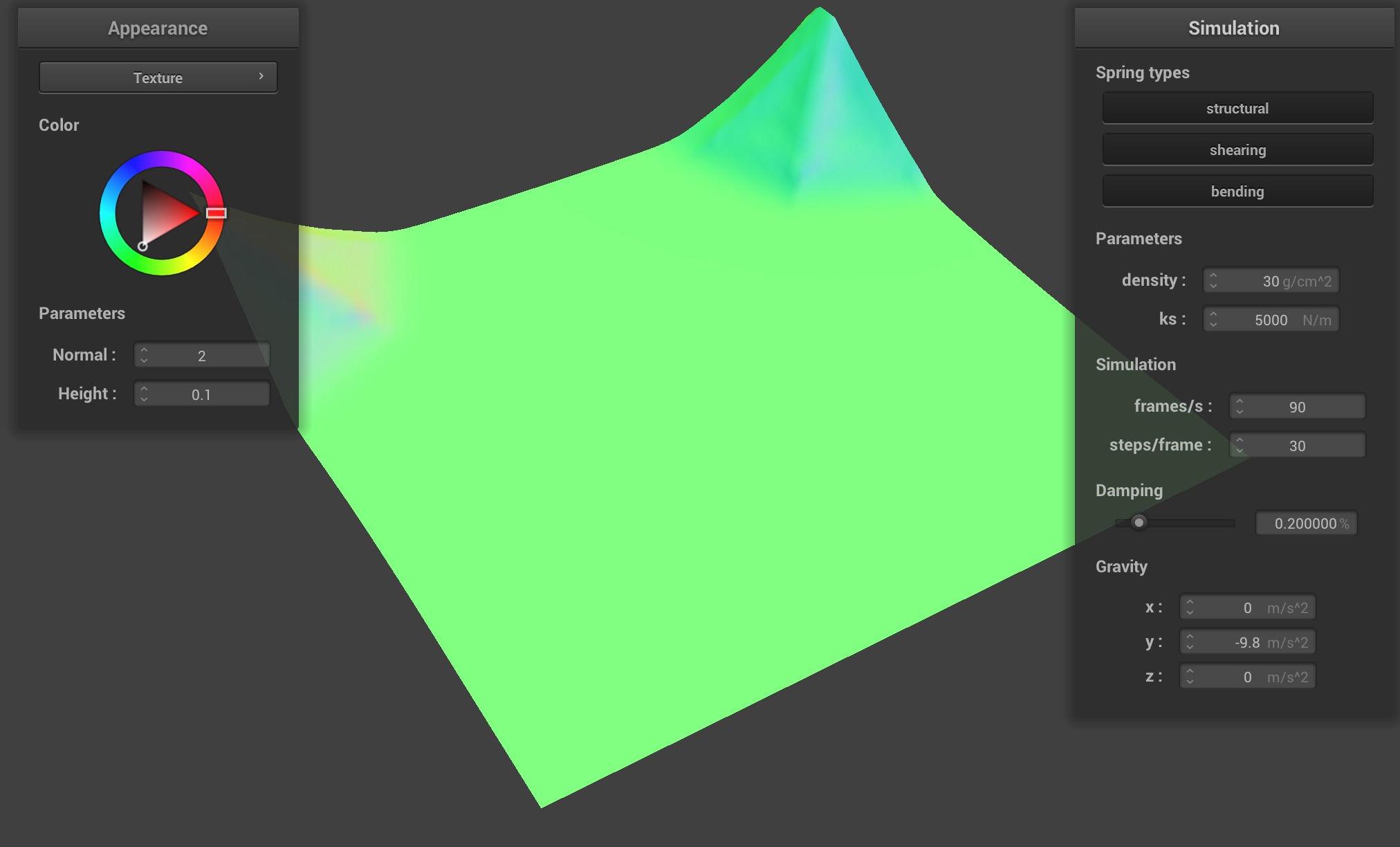Adjust the Normal stepper arrows
This screenshot has height=847, width=1400.
(x=144, y=355)
